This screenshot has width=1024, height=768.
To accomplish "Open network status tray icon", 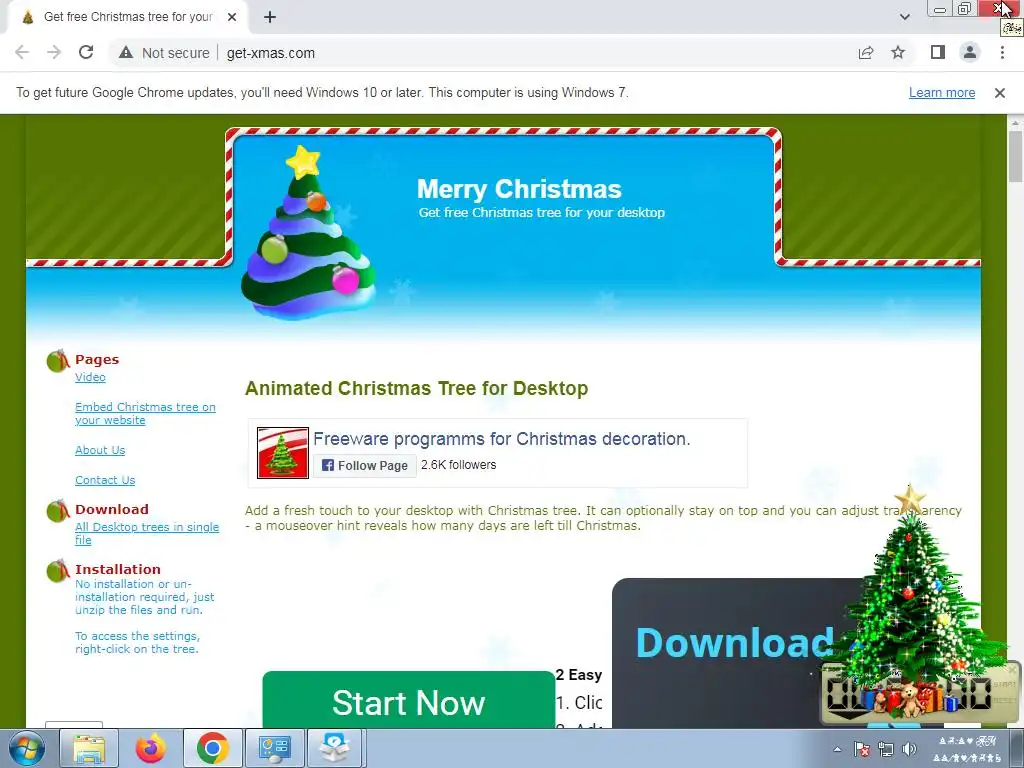I will [x=886, y=749].
